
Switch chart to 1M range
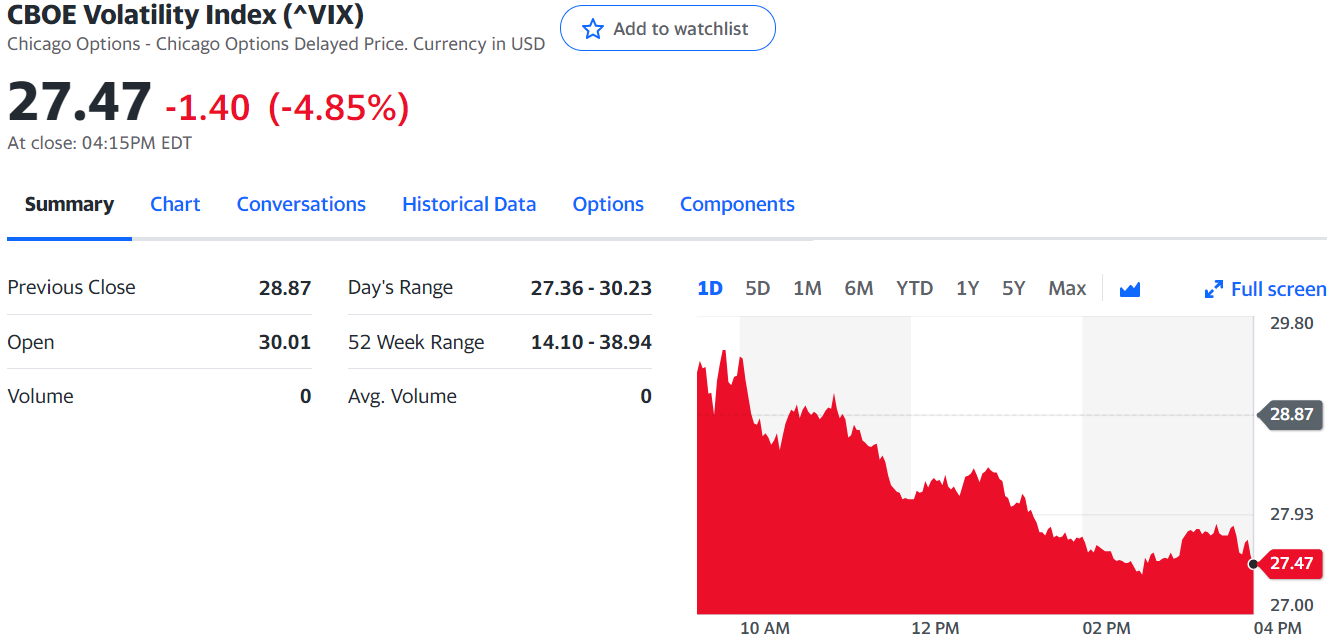click(807, 288)
